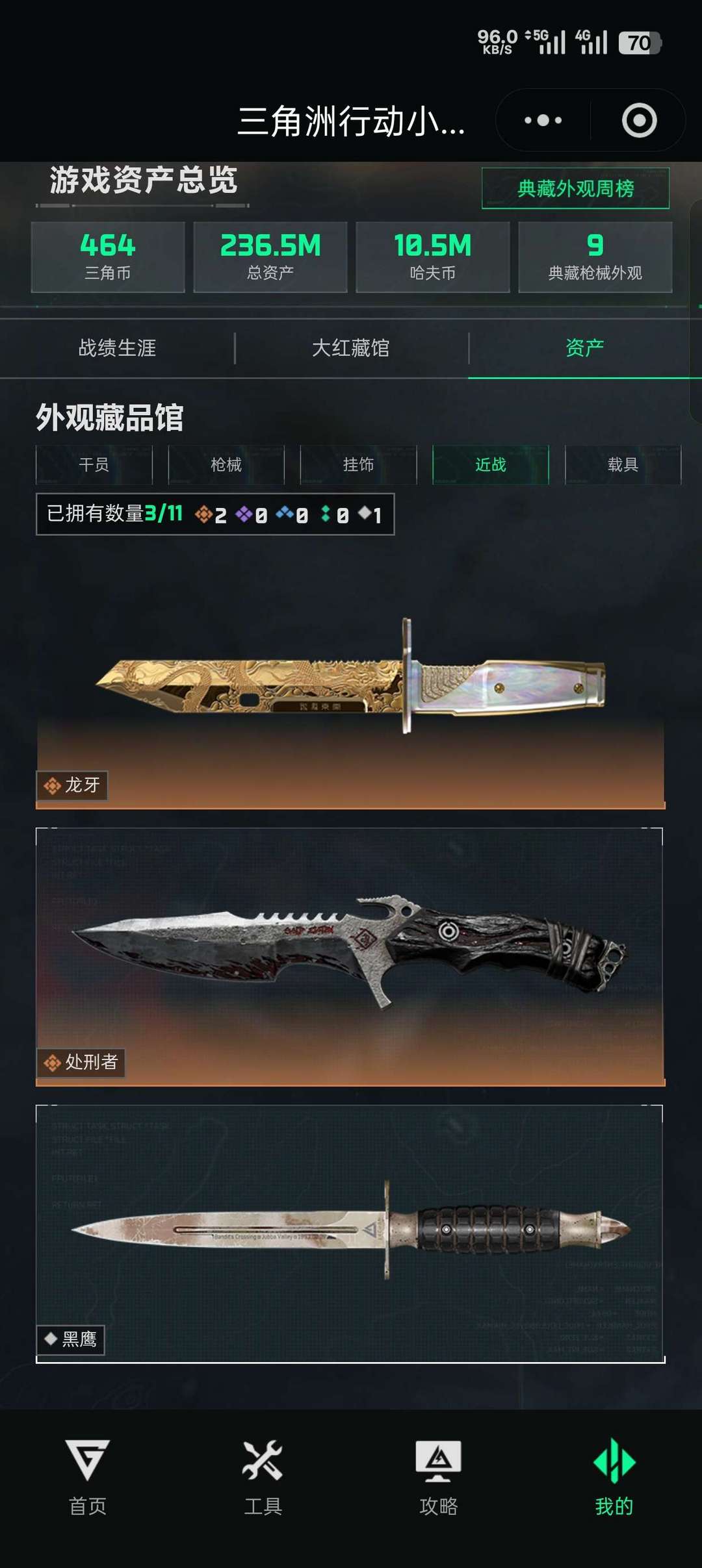Select the 资产 tab
702x1568 pixels.
click(x=585, y=348)
